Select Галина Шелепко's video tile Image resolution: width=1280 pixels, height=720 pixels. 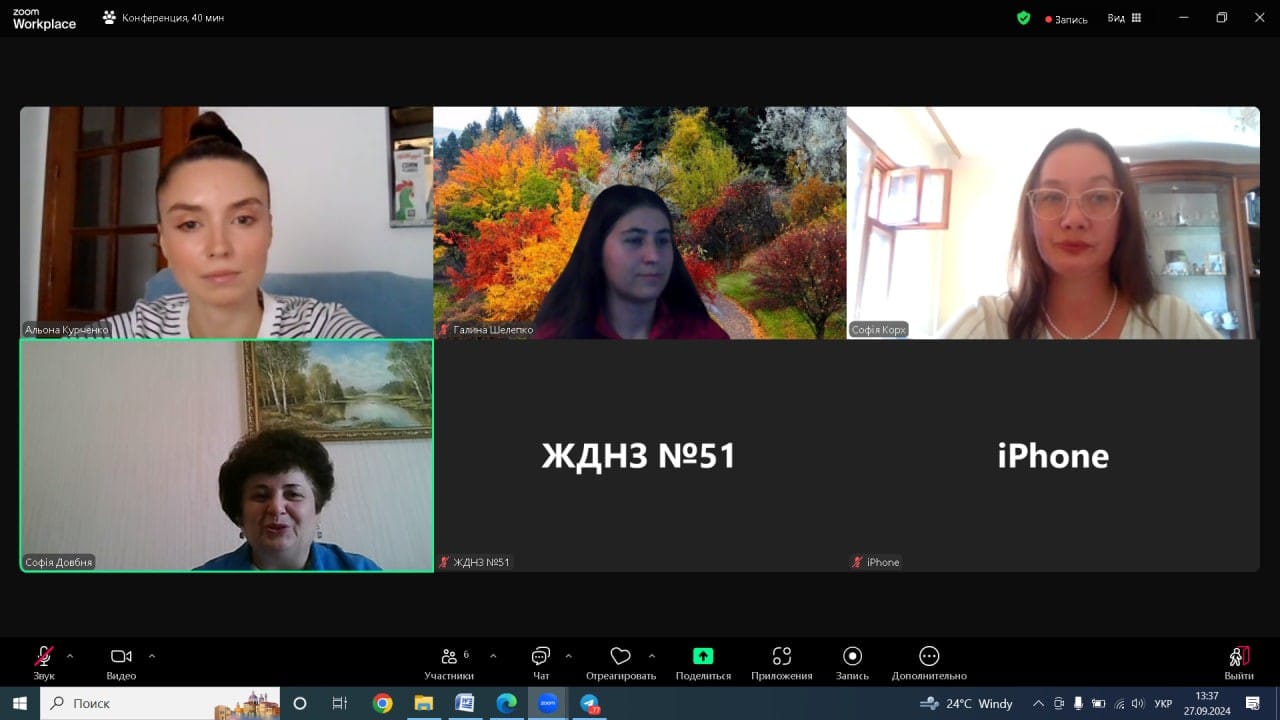pos(640,222)
